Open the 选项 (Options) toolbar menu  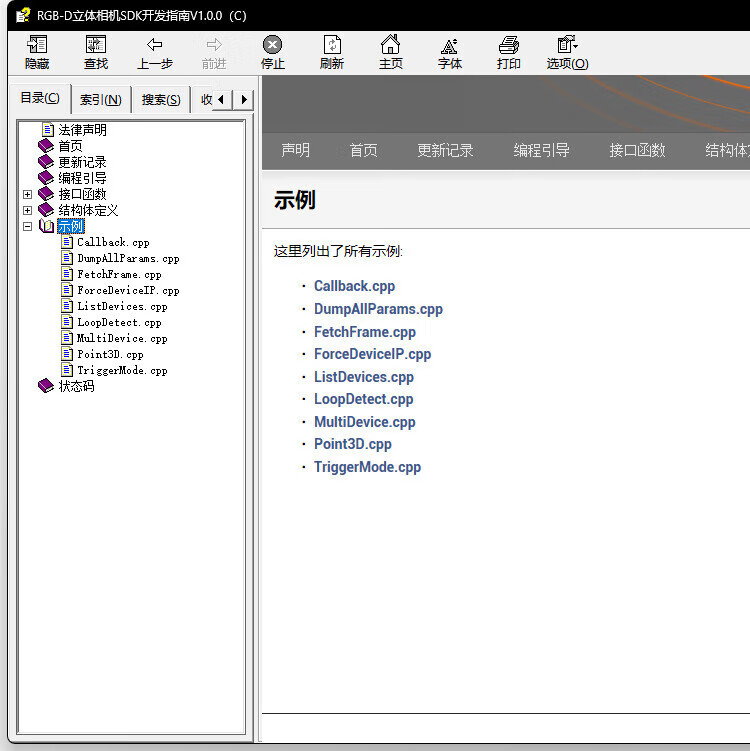pos(567,45)
